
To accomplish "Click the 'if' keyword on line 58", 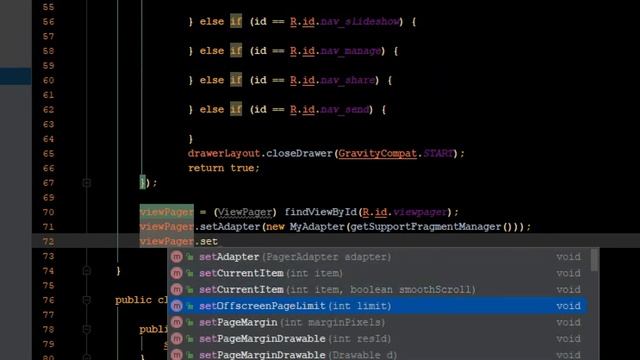I will coord(236,51).
